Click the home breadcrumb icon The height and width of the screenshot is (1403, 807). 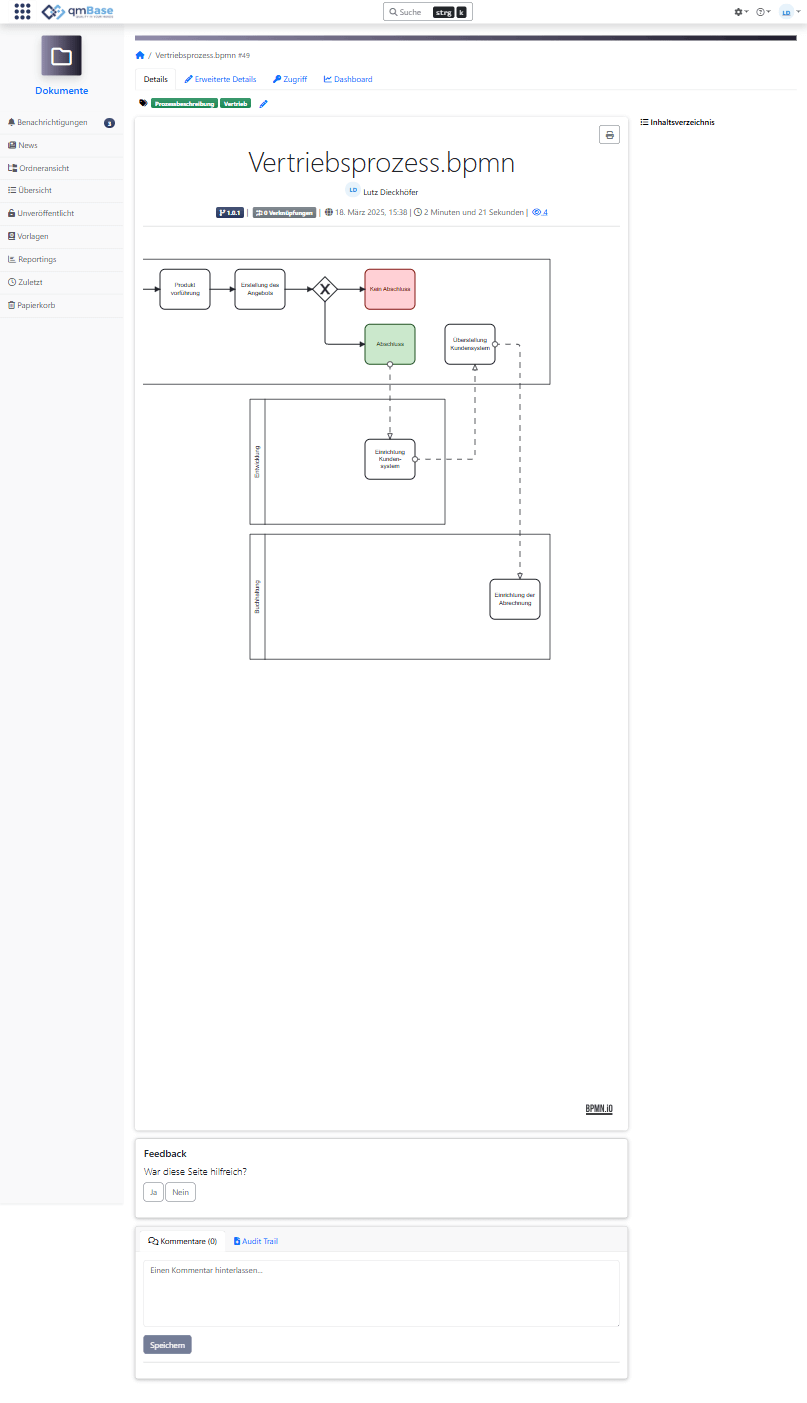(x=140, y=55)
